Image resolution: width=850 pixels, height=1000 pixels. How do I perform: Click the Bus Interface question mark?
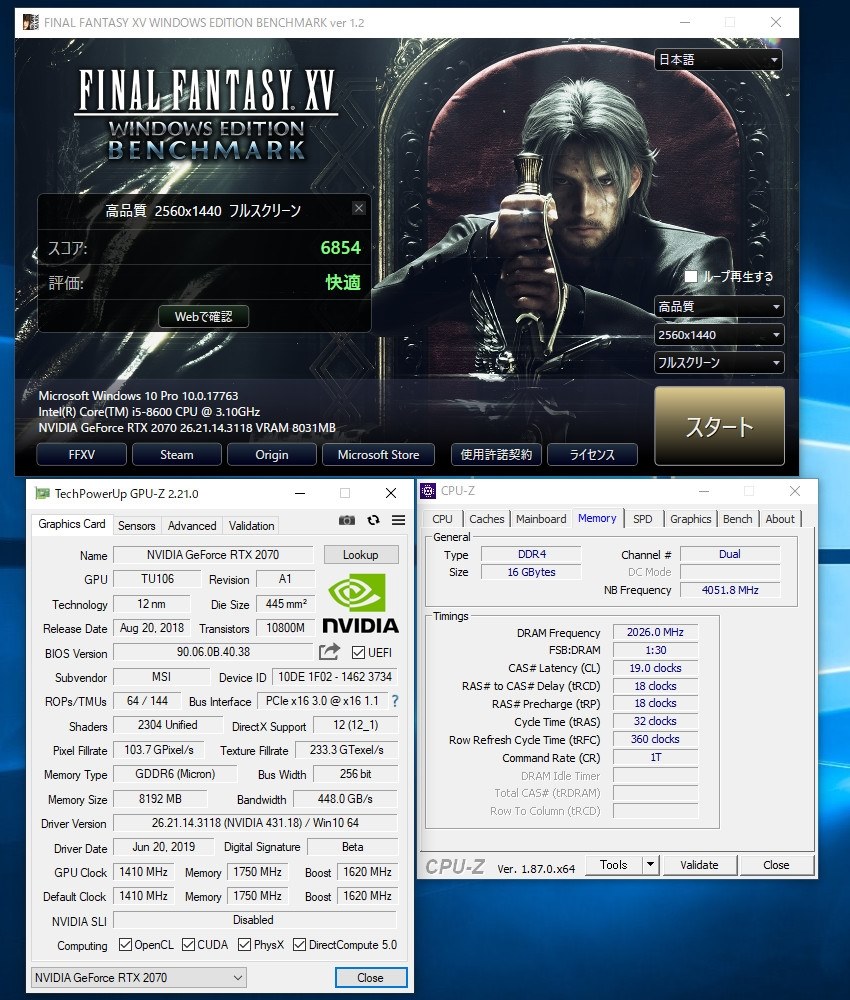pos(395,701)
